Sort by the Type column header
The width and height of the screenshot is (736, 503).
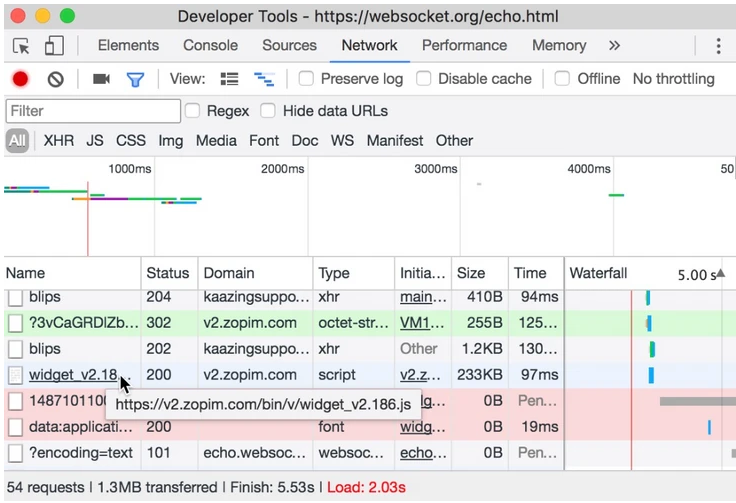coord(353,273)
